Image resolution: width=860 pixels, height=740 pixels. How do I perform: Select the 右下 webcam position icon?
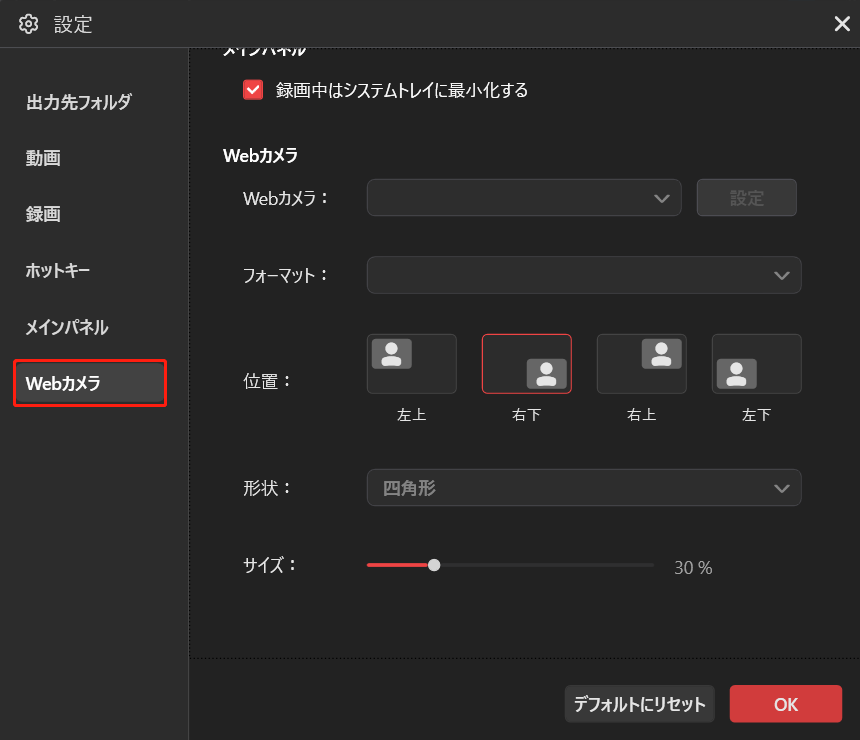[526, 364]
